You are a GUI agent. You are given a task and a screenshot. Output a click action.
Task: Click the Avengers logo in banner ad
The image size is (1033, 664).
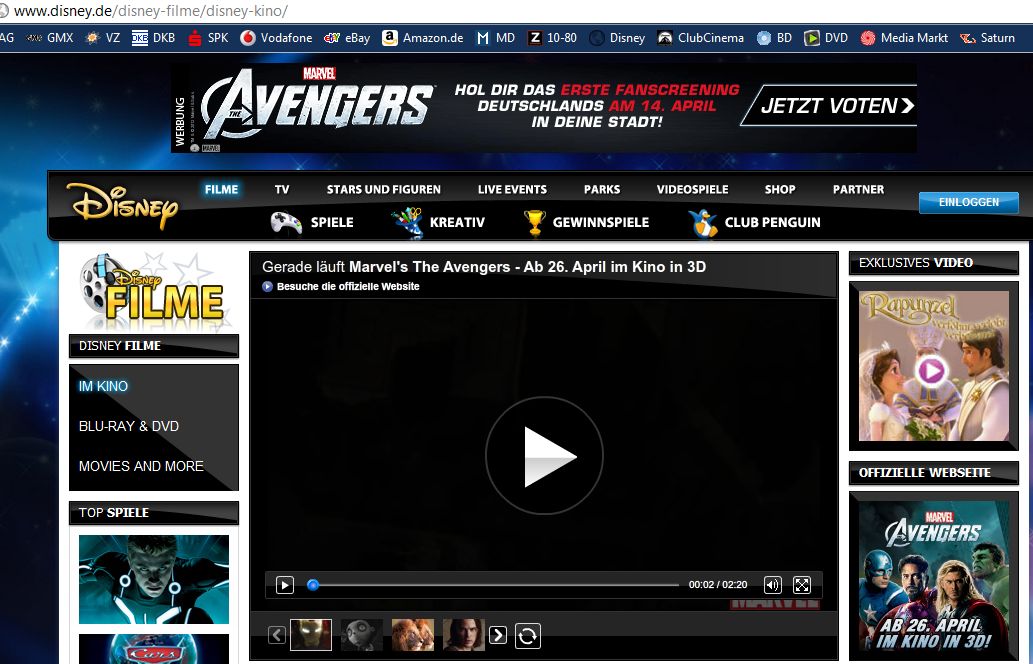point(318,104)
